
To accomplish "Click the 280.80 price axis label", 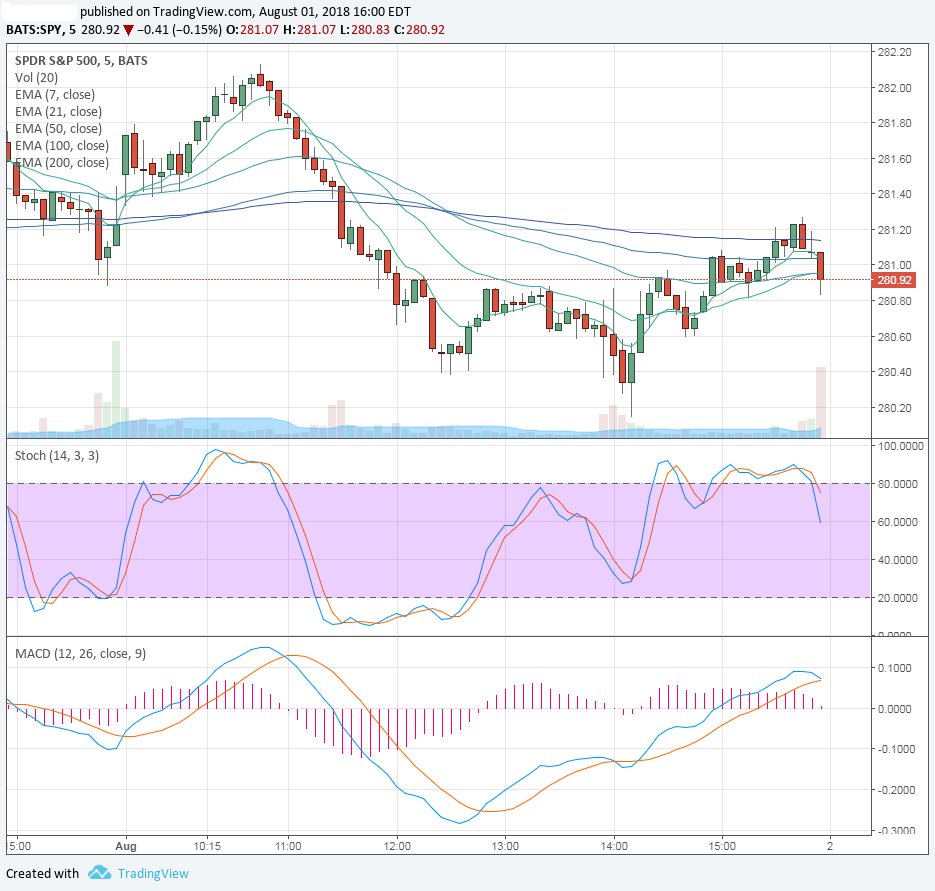I will coord(894,301).
